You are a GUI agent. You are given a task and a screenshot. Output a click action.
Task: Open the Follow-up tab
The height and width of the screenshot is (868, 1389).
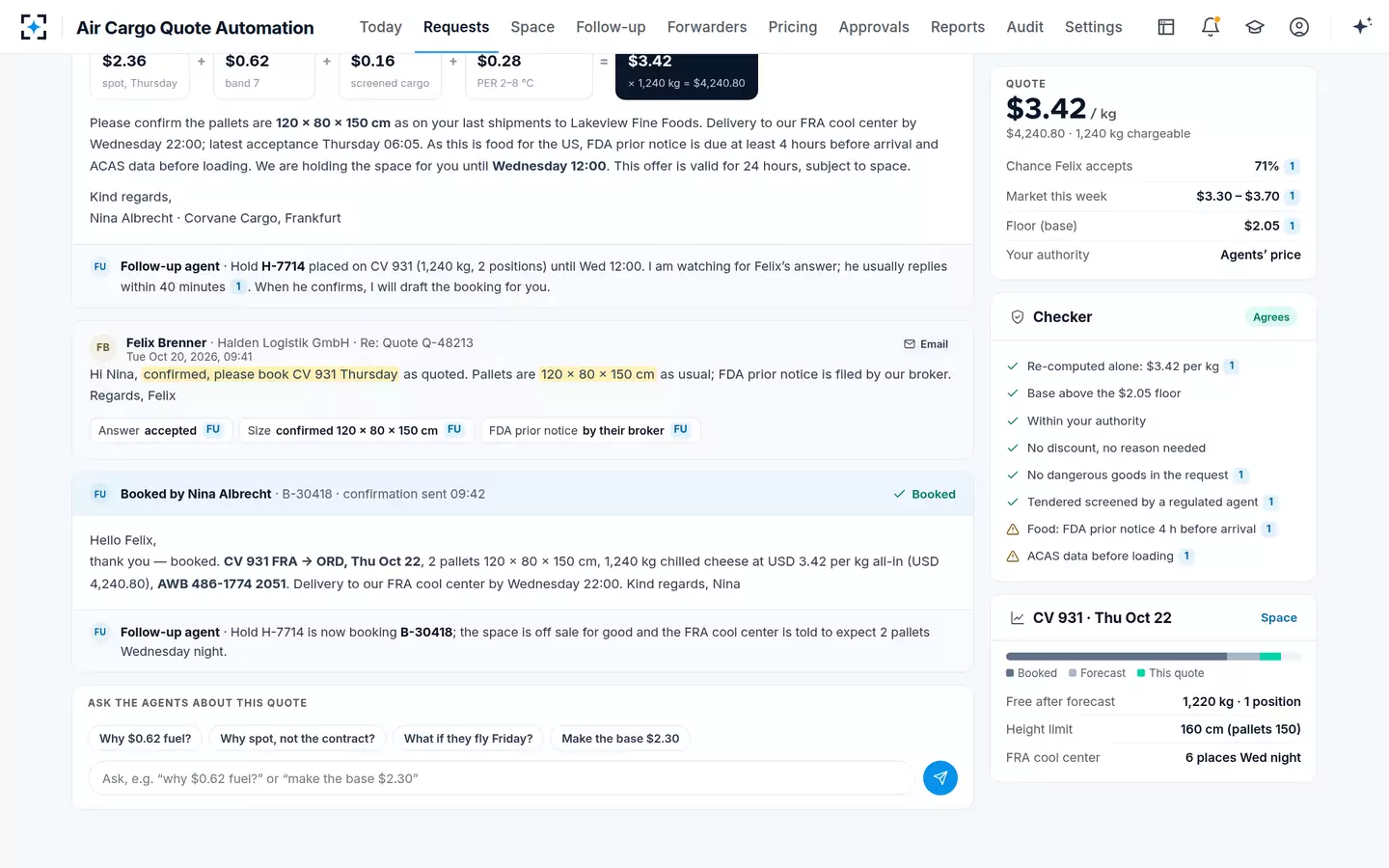[x=611, y=27]
